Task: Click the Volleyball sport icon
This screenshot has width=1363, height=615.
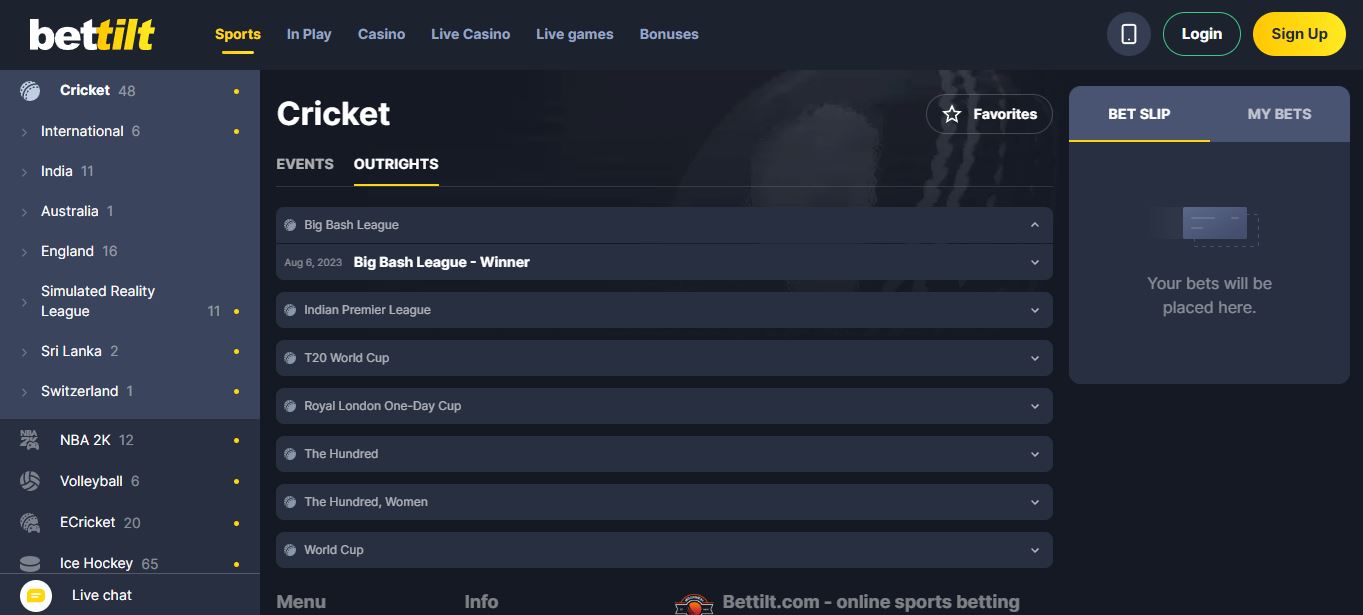Action: [30, 481]
